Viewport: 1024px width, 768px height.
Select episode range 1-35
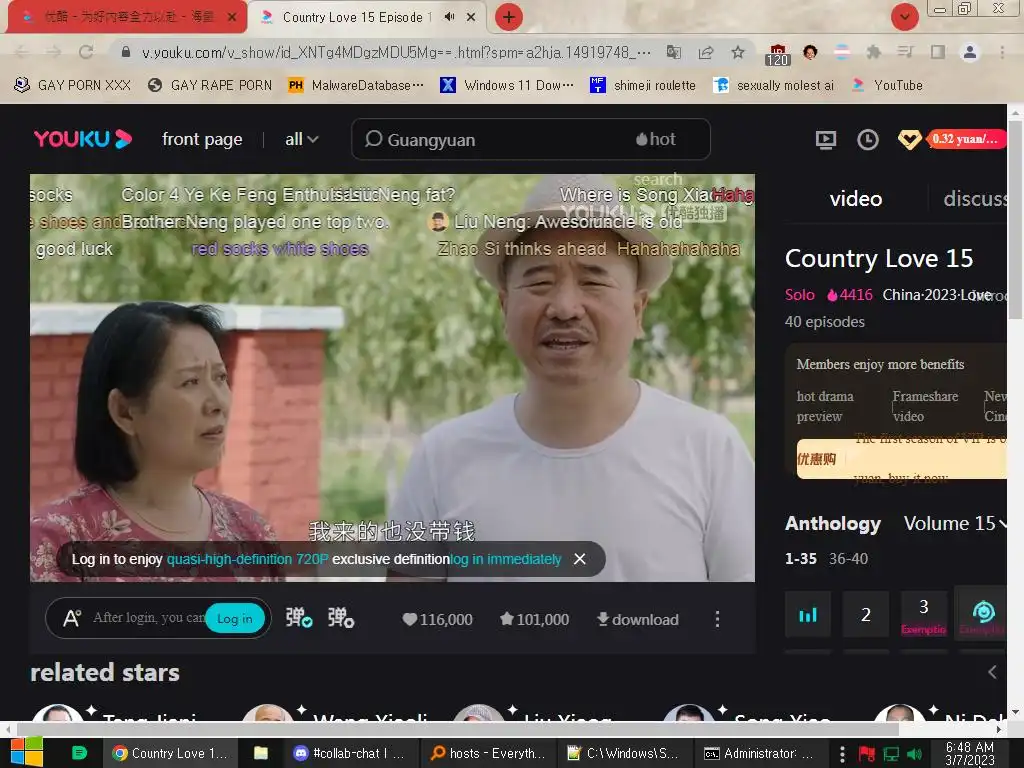(801, 559)
